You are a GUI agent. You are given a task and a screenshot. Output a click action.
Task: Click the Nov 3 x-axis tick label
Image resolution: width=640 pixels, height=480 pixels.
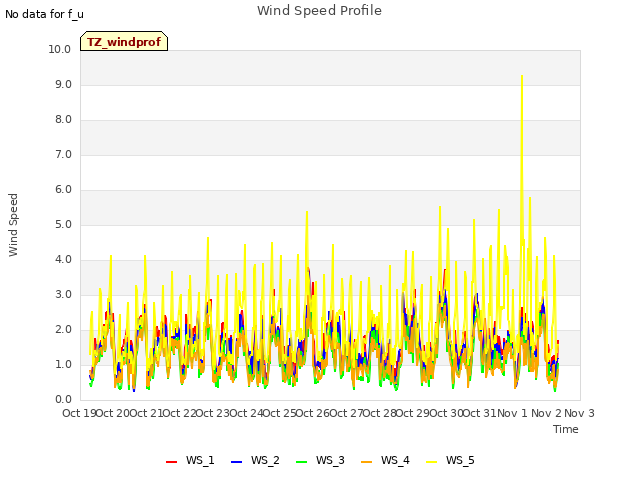[x=579, y=413]
